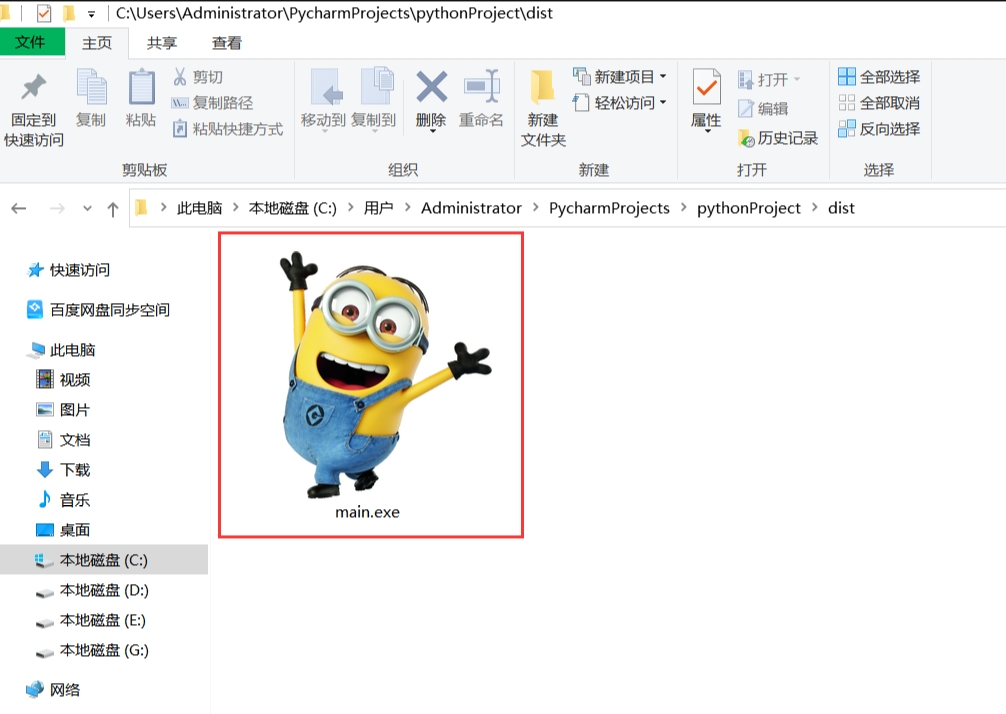
Task: Click the red Delete X icon
Action: [431, 88]
